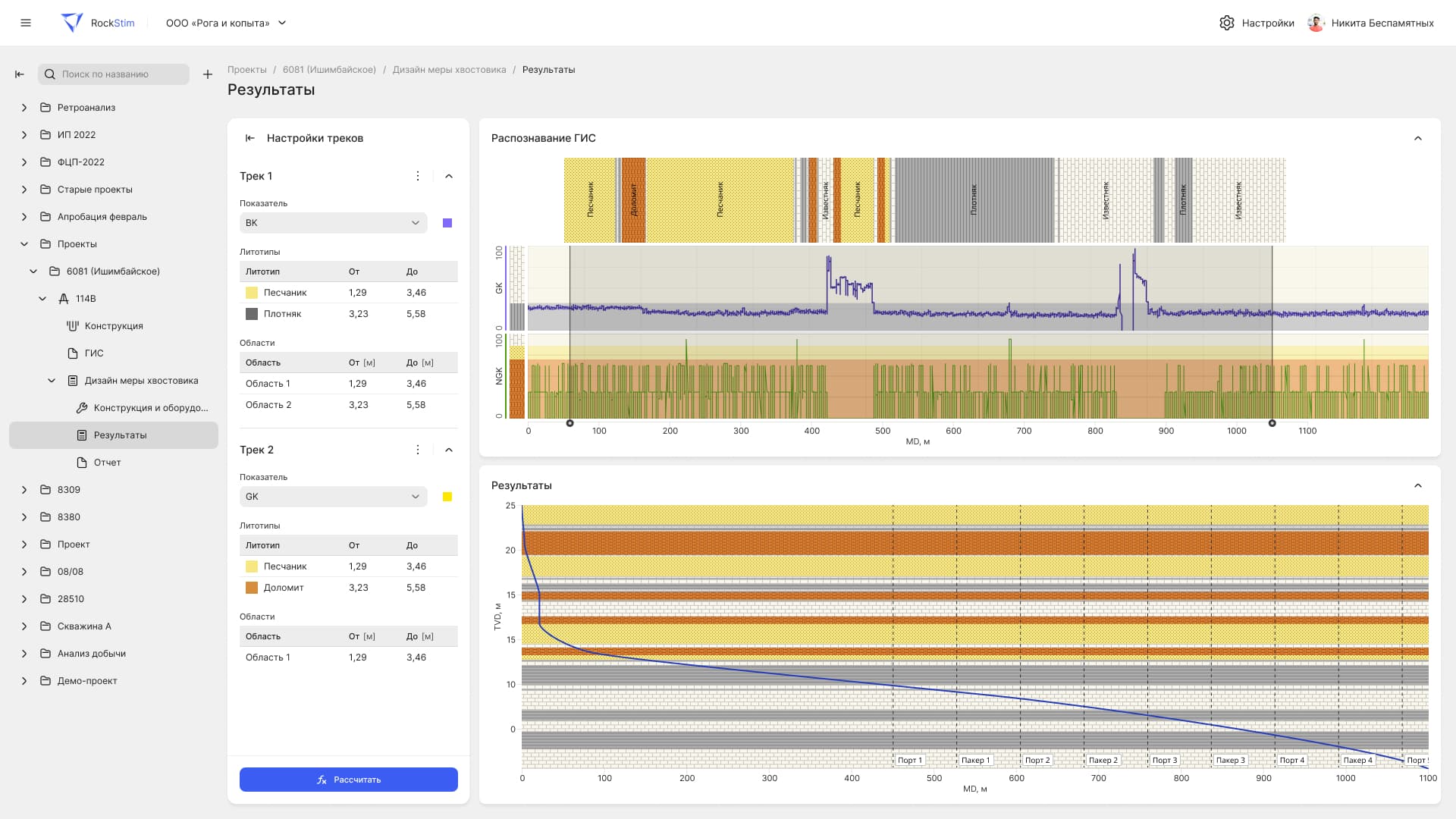Click the purple Трек 1 color swatch
Viewport: 1456px width, 819px height.
pos(447,223)
